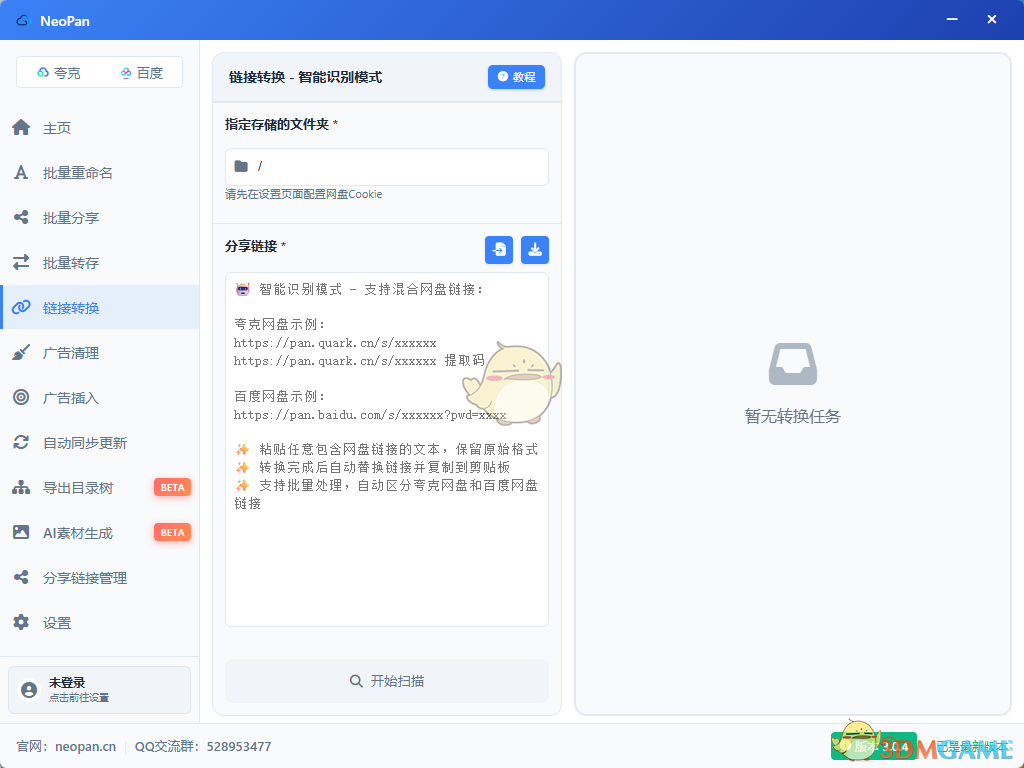Viewport: 1024px width, 768px height.
Task: Select 批量分享 in the sidebar
Action: click(x=71, y=218)
